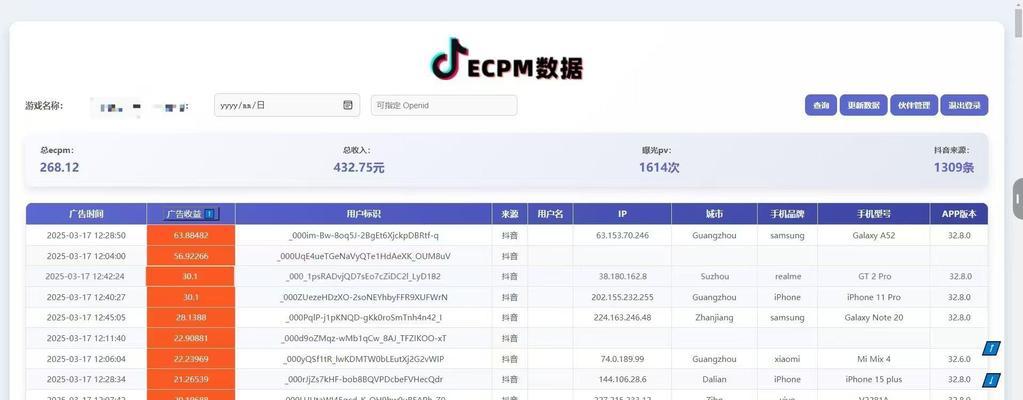Click the revenue cell 63.88482
Image resolution: width=1023 pixels, height=400 pixels.
pos(191,236)
